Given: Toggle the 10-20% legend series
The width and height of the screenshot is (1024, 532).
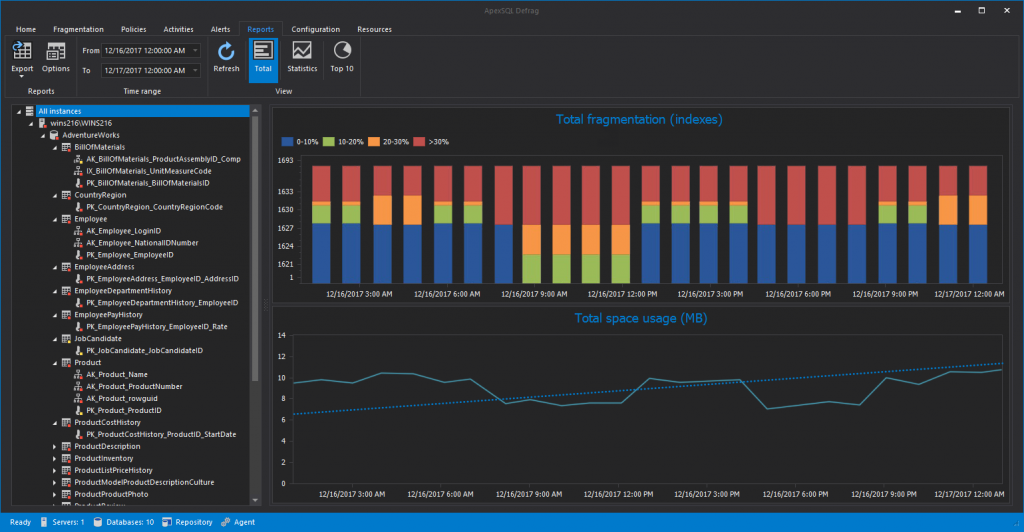Looking at the screenshot, I should coord(331,142).
